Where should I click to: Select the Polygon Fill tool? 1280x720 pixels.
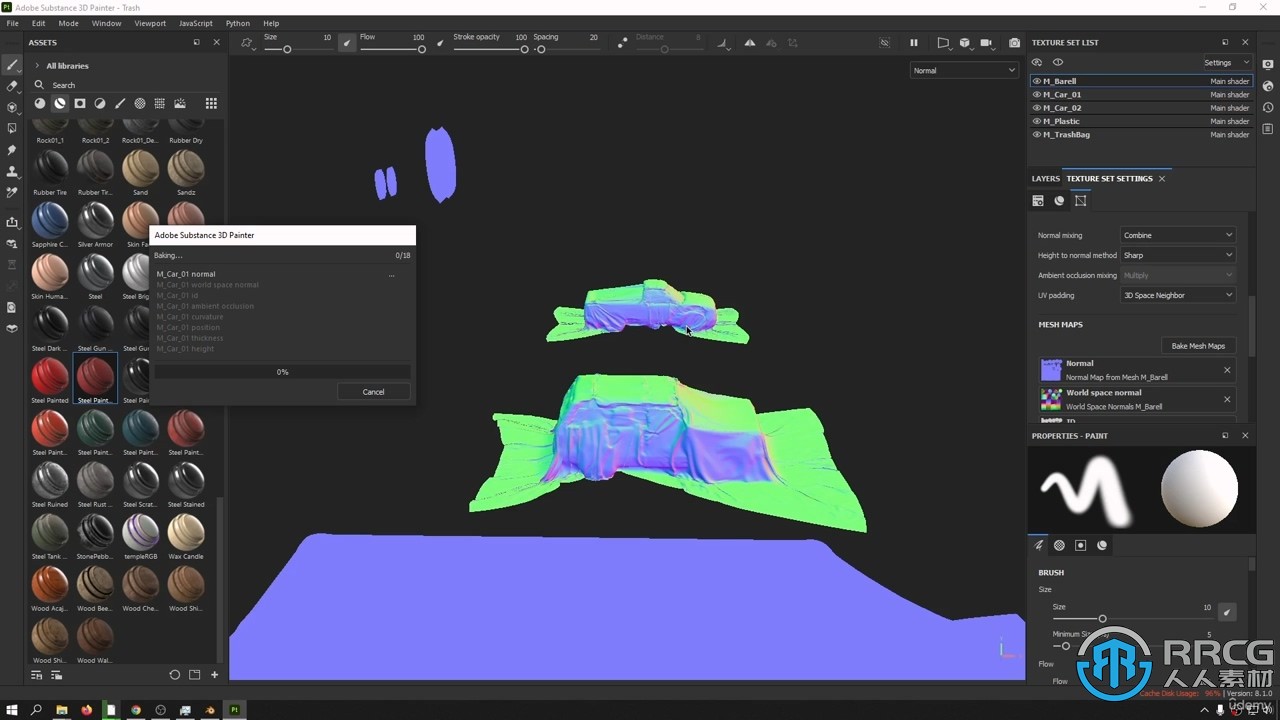coord(12,128)
